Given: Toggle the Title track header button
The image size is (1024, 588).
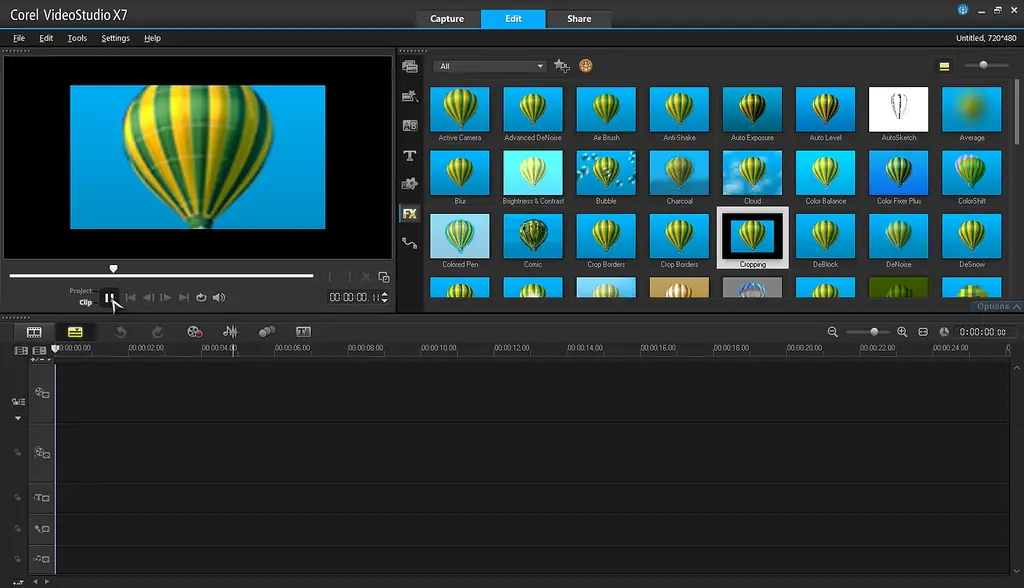Looking at the screenshot, I should click(x=42, y=498).
